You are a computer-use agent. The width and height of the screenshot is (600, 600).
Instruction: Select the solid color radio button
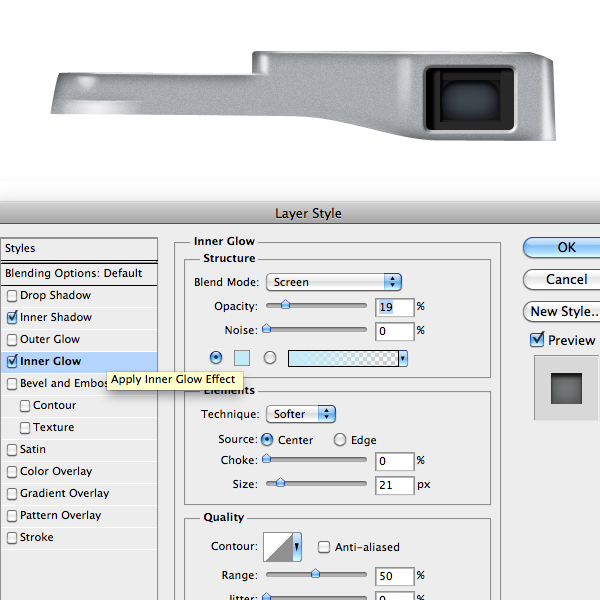pyautogui.click(x=216, y=357)
